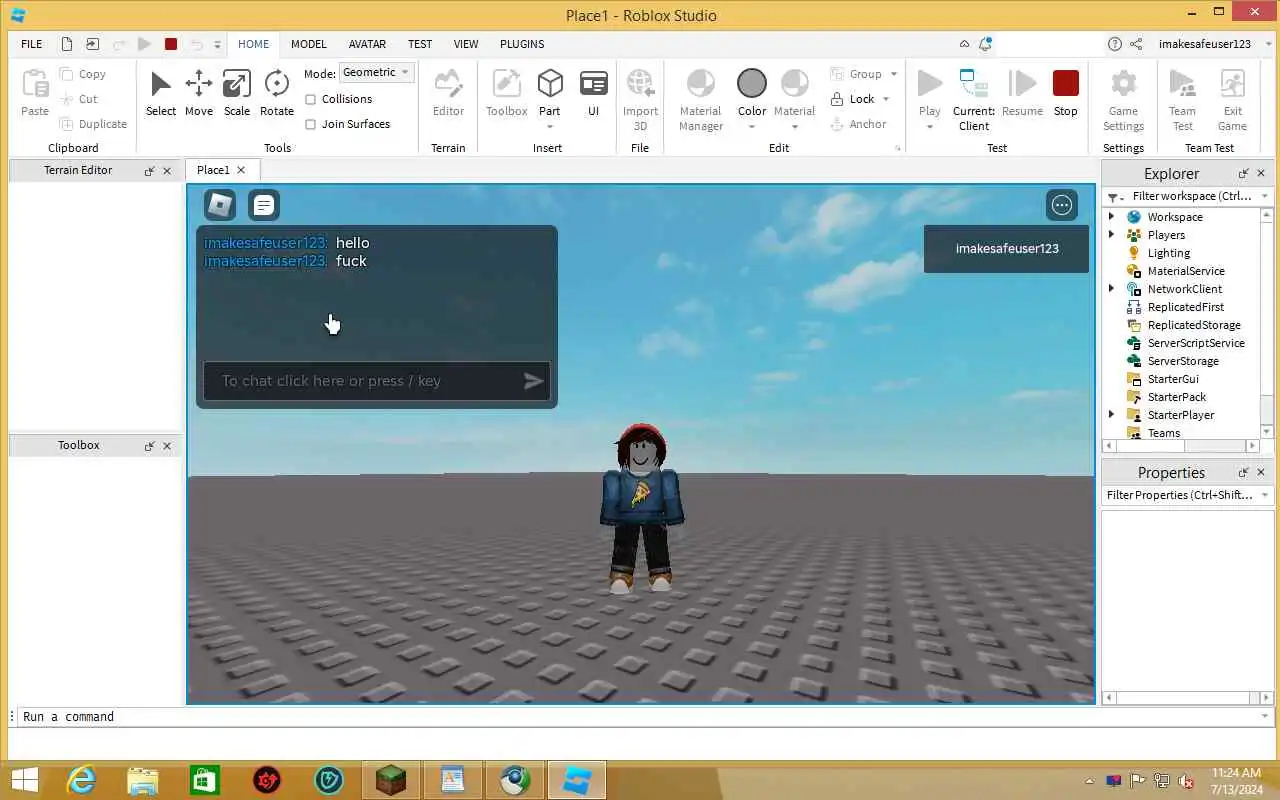Viewport: 1280px width, 800px height.
Task: Click the Color swatch circle
Action: pyautogui.click(x=752, y=83)
